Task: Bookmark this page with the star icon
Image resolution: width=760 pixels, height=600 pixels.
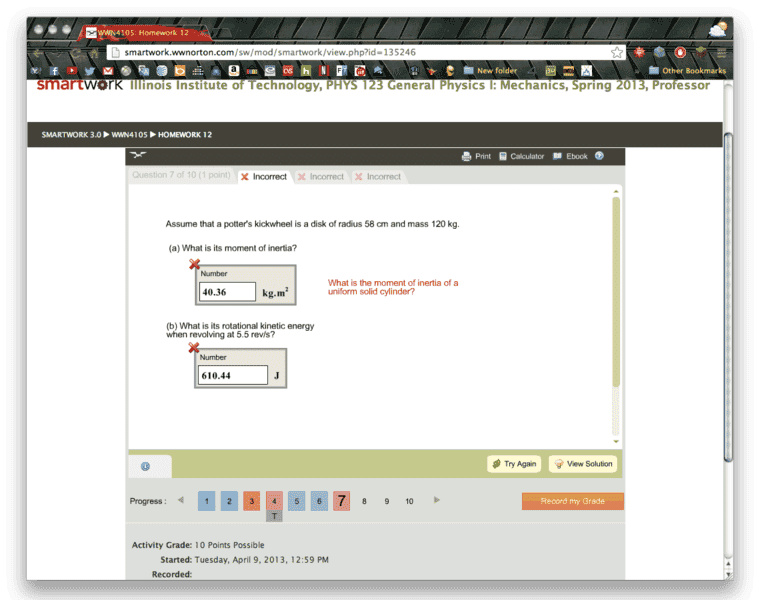Action: coord(617,52)
